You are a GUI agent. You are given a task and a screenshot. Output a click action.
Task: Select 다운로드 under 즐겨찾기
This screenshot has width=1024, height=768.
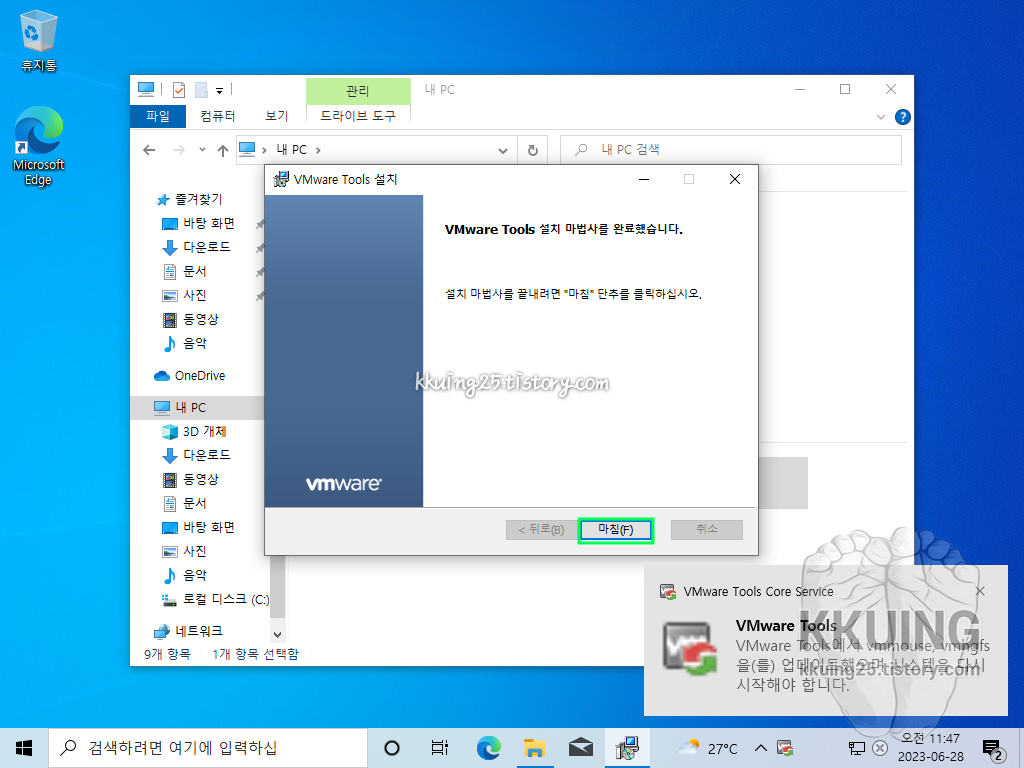206,248
